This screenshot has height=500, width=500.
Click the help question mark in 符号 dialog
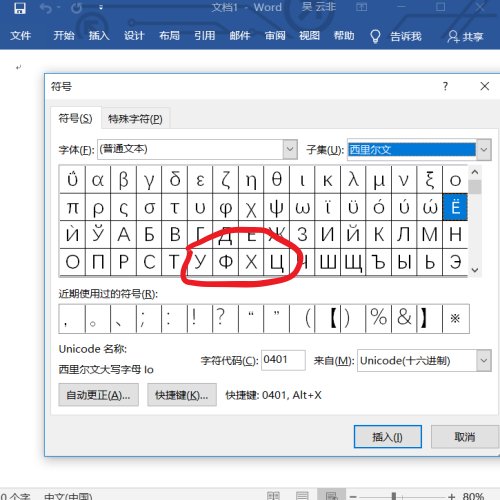[x=445, y=86]
